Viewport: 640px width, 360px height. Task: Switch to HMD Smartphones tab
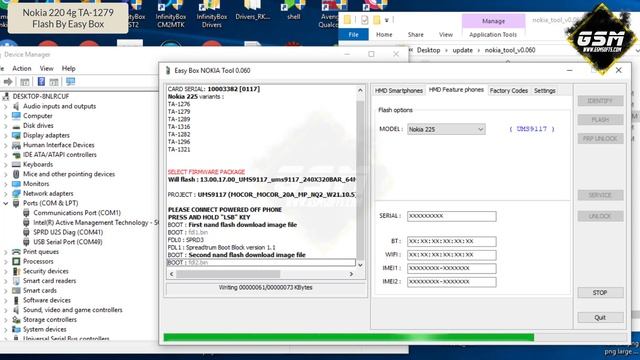[399, 91]
